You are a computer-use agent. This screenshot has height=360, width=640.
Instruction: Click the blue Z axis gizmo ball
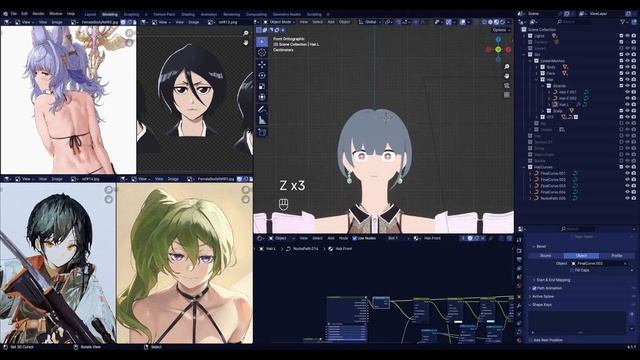point(498,40)
